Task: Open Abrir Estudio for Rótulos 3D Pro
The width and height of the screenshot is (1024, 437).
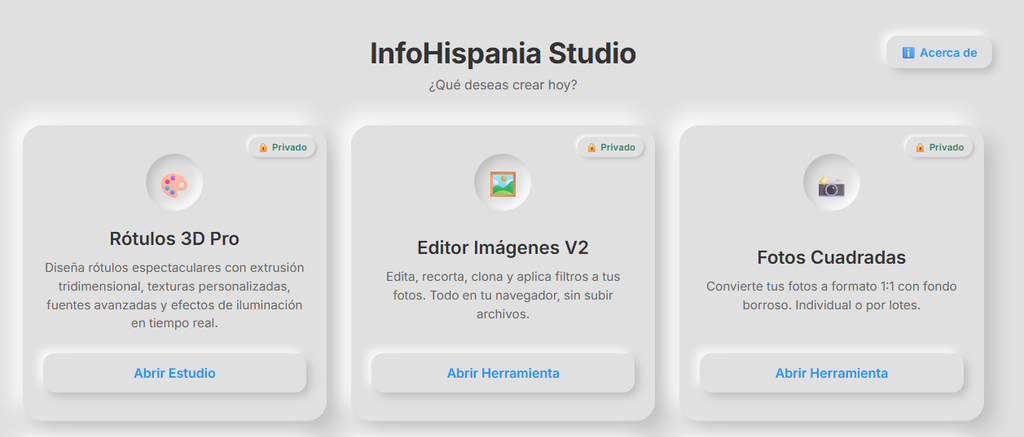Action: 174,373
